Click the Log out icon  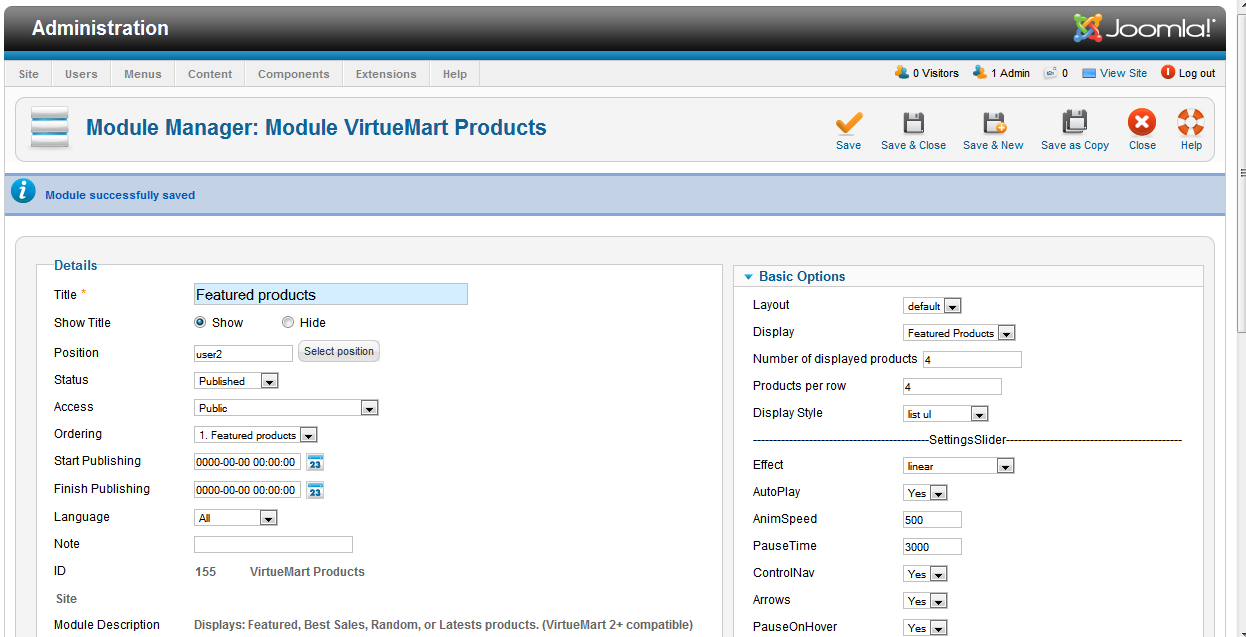(x=1167, y=73)
